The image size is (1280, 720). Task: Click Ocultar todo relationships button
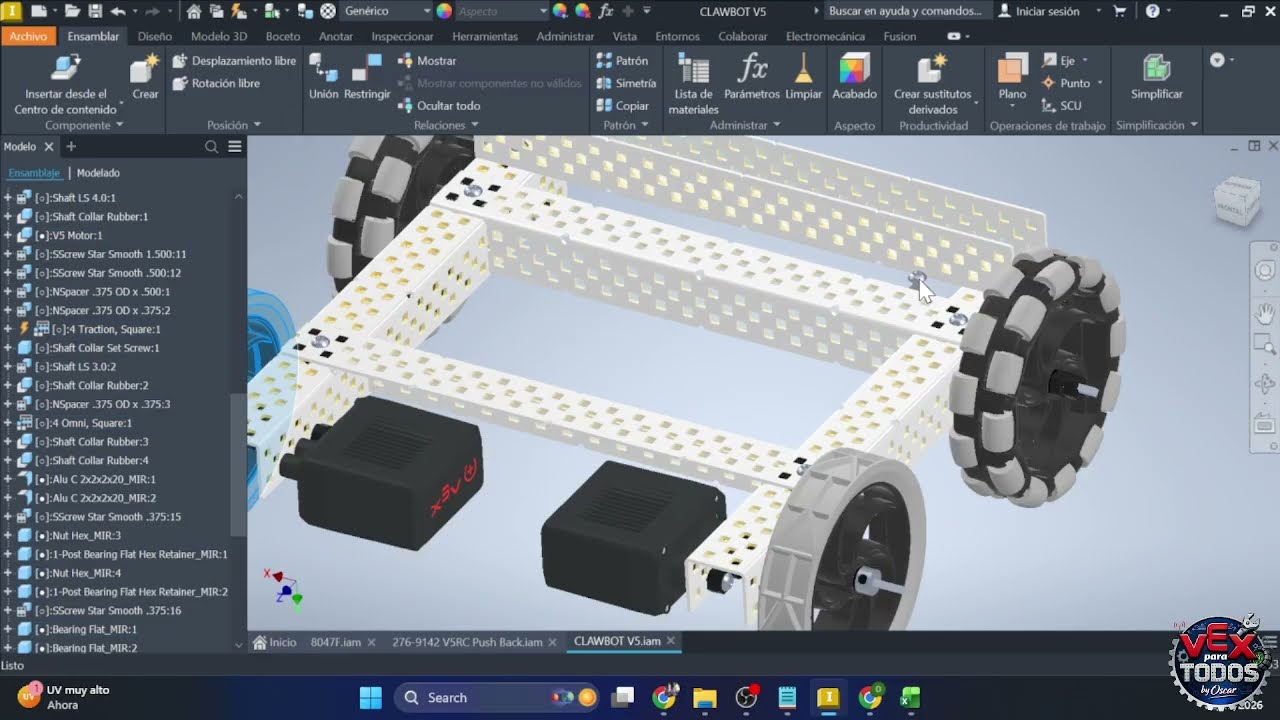click(x=439, y=105)
